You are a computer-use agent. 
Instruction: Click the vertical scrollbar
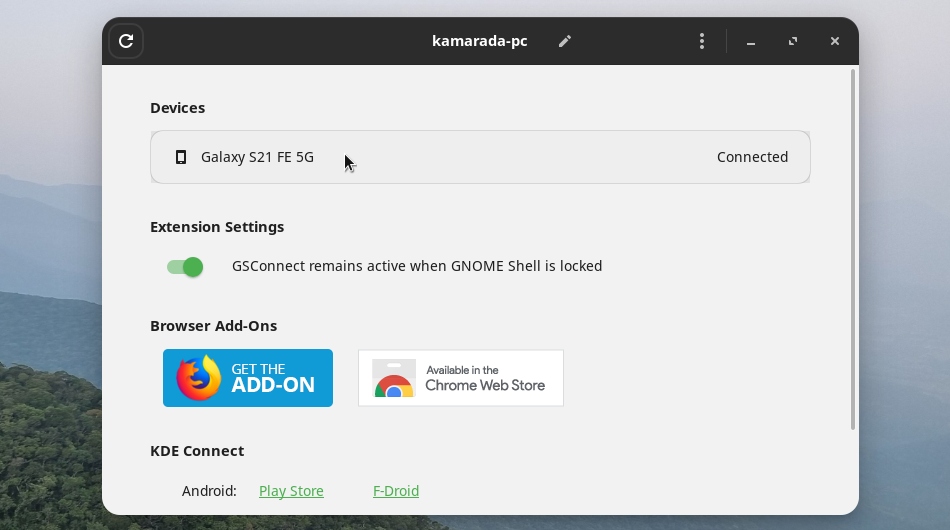pyautogui.click(x=852, y=250)
